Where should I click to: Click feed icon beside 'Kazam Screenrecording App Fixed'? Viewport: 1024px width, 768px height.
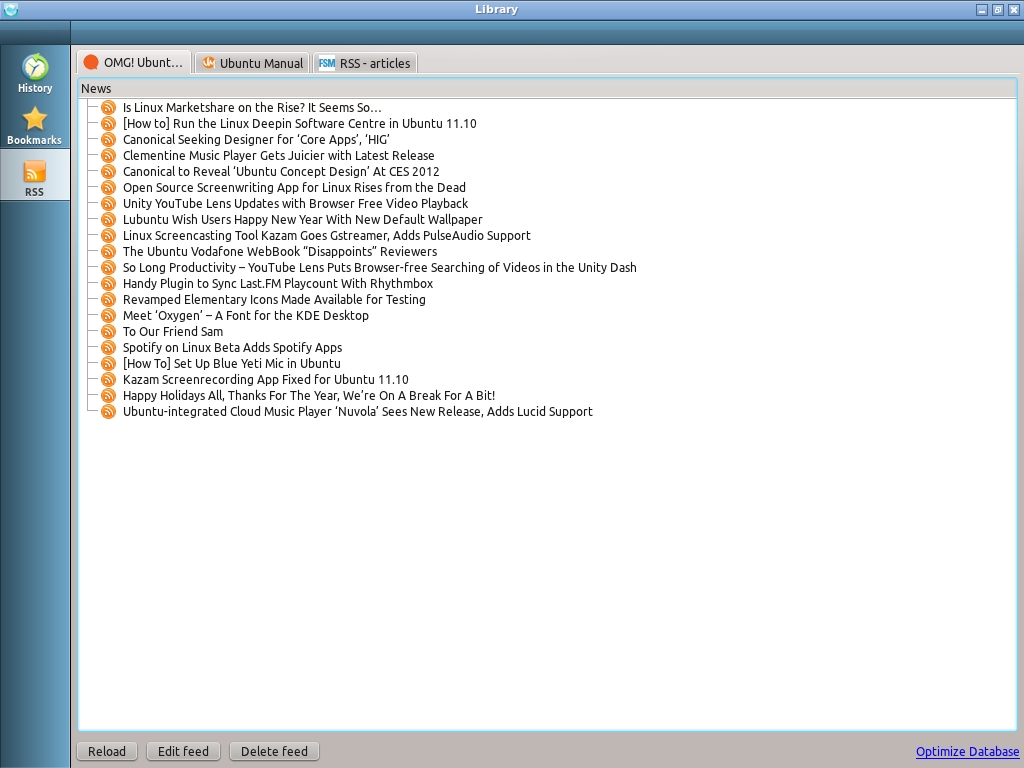[108, 379]
